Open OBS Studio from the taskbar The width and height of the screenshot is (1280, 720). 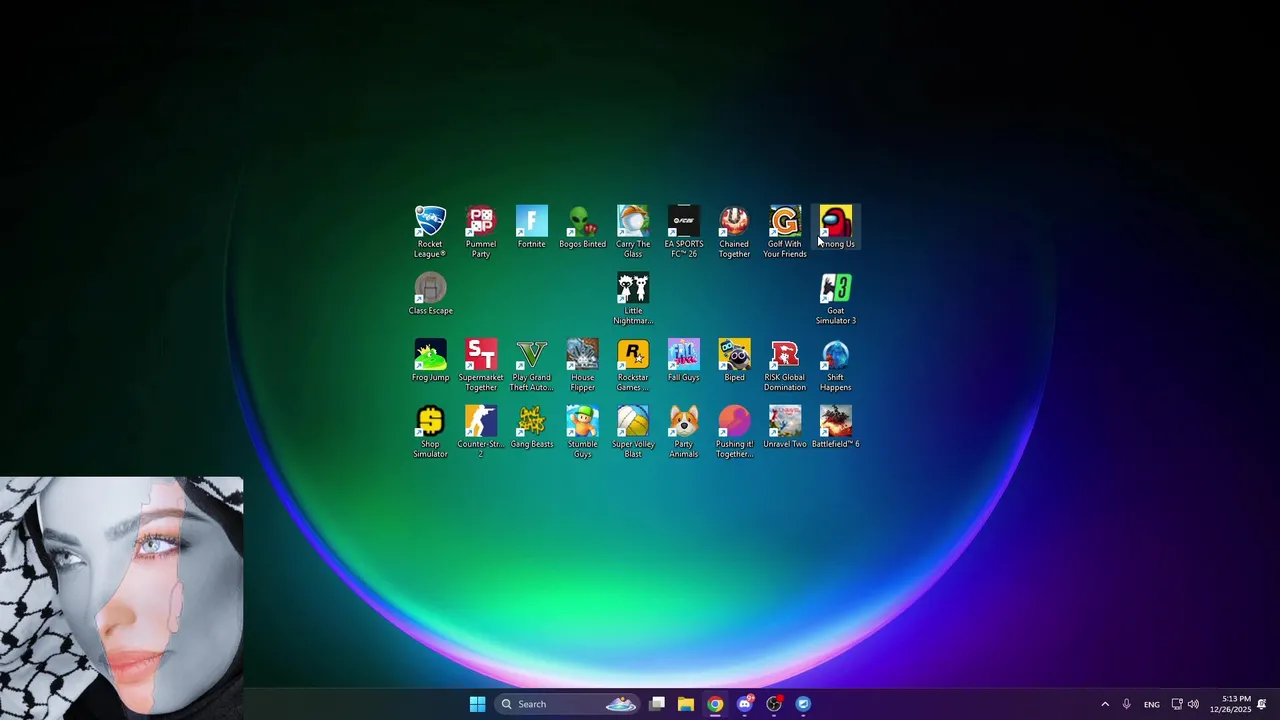coord(774,704)
